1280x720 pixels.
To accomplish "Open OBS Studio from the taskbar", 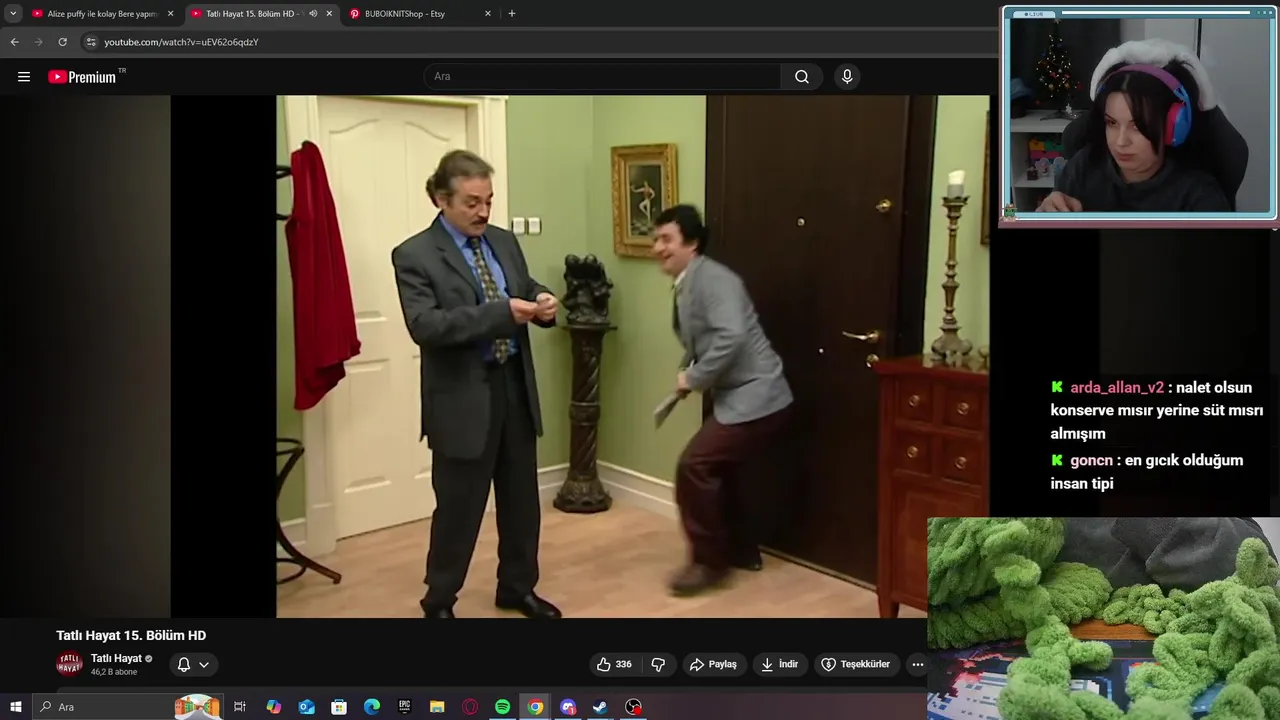I will click(633, 707).
